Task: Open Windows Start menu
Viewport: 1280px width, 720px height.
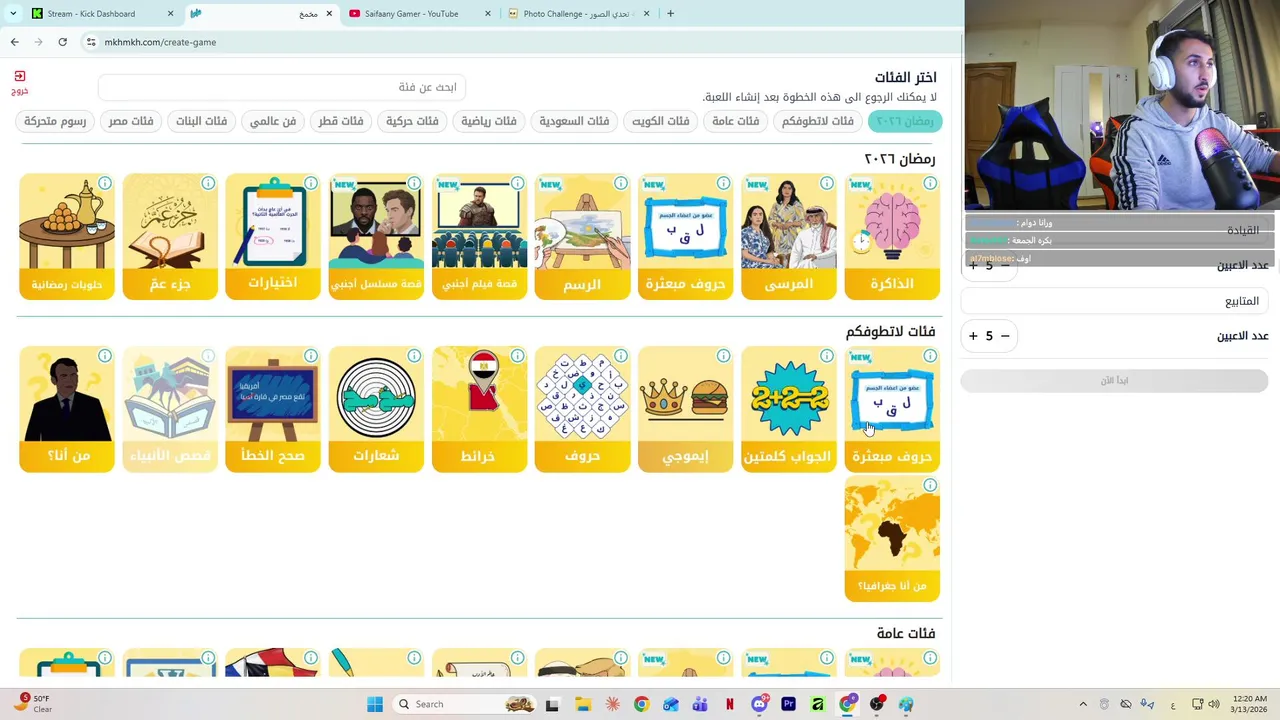Action: [375, 704]
